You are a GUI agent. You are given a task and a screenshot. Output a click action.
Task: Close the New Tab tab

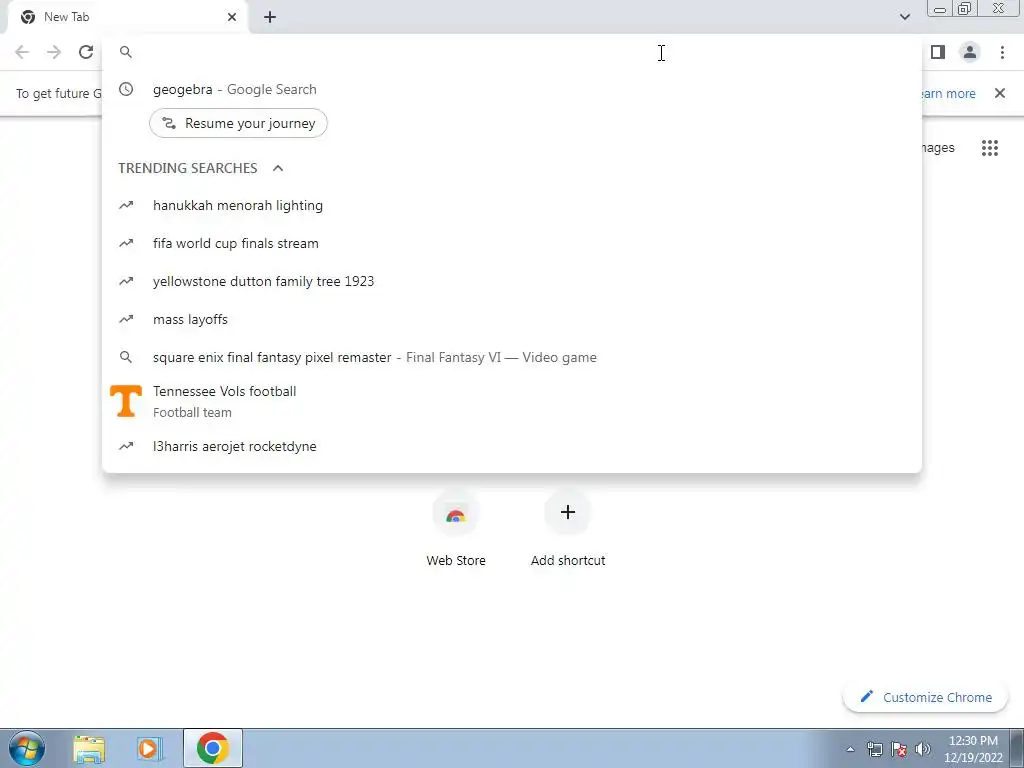tap(232, 17)
